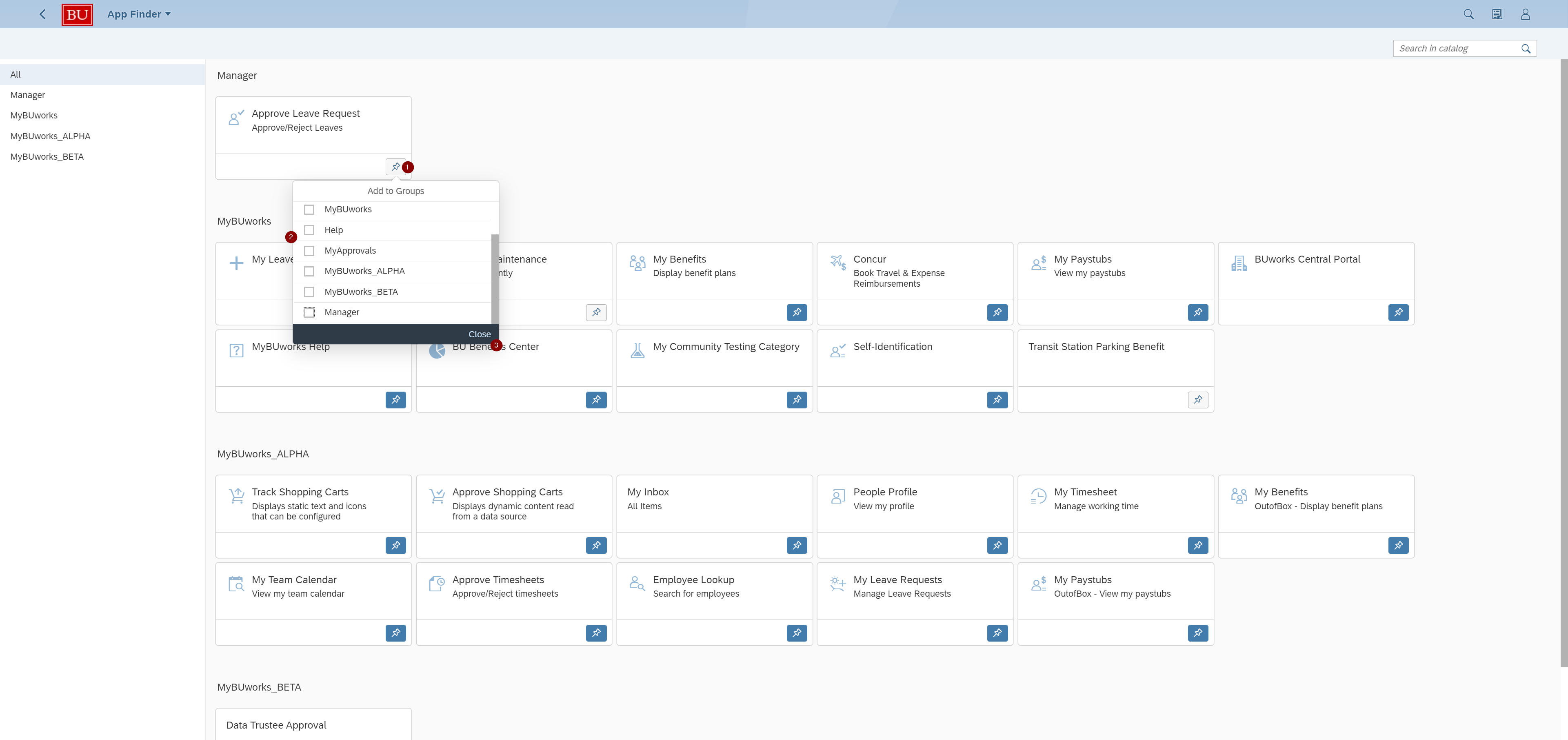The image size is (1568, 740).
Task: Click the Self-Identification tile title
Action: pyautogui.click(x=892, y=347)
